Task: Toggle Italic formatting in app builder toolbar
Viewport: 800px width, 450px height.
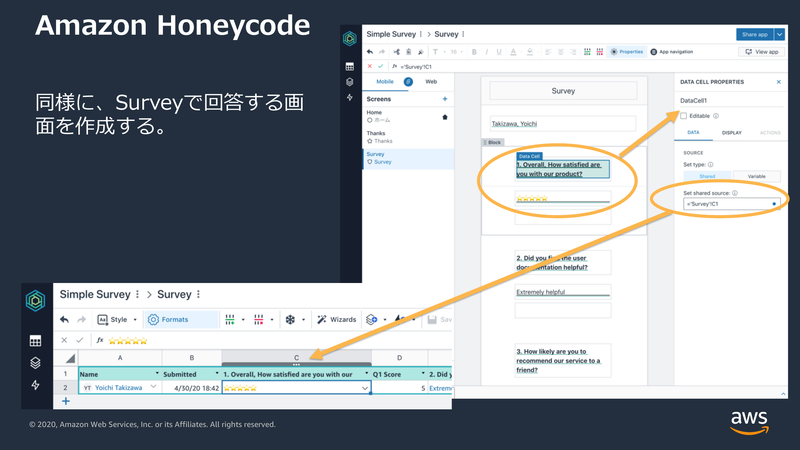Action: coord(486,52)
